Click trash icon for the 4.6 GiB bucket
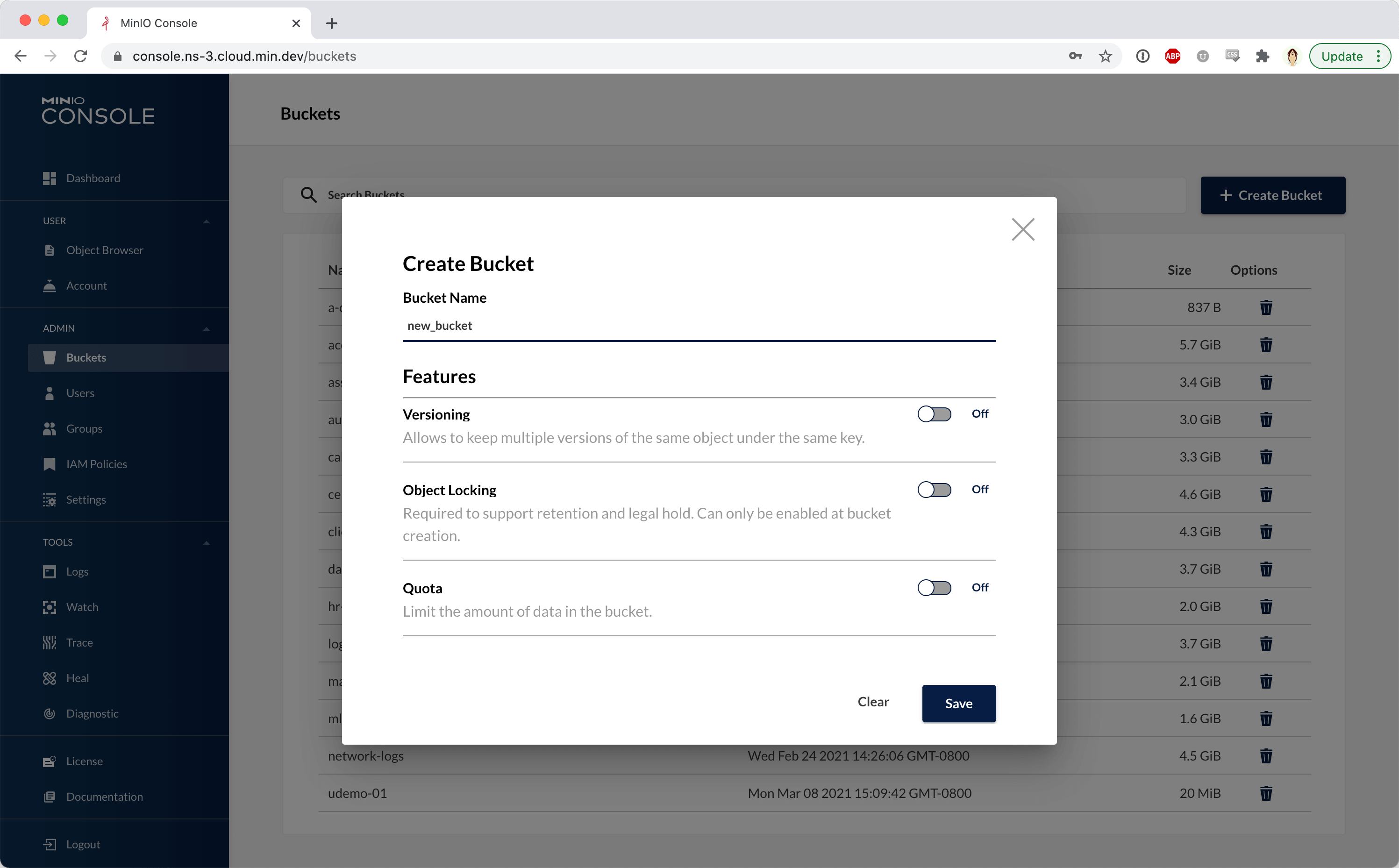 coord(1266,494)
